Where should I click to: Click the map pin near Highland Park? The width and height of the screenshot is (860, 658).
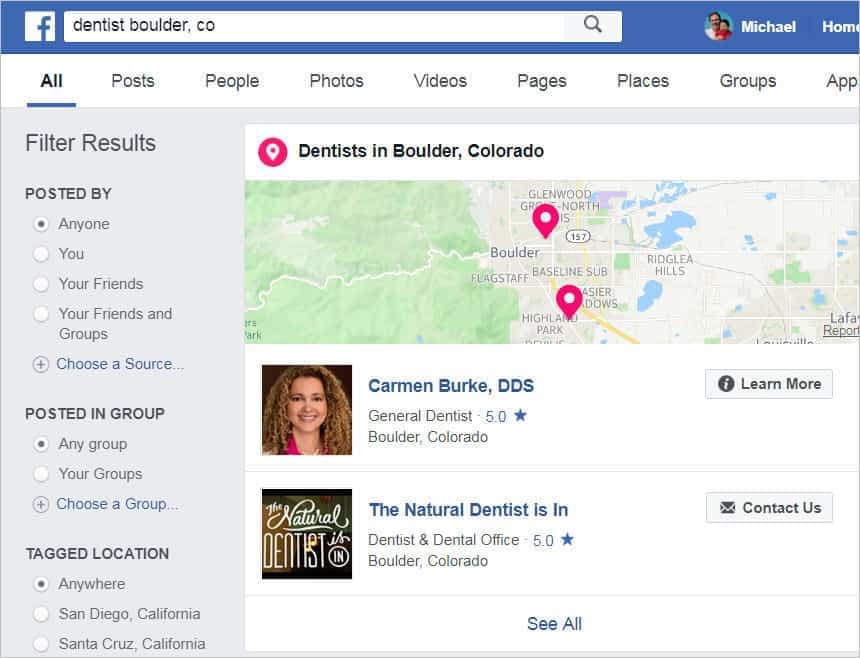(569, 302)
